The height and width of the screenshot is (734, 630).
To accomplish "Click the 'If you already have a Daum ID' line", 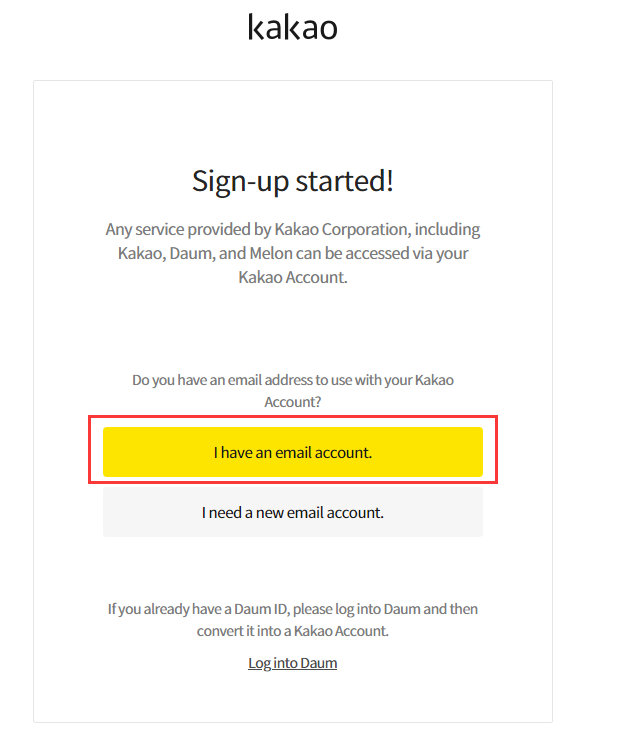I will (293, 609).
